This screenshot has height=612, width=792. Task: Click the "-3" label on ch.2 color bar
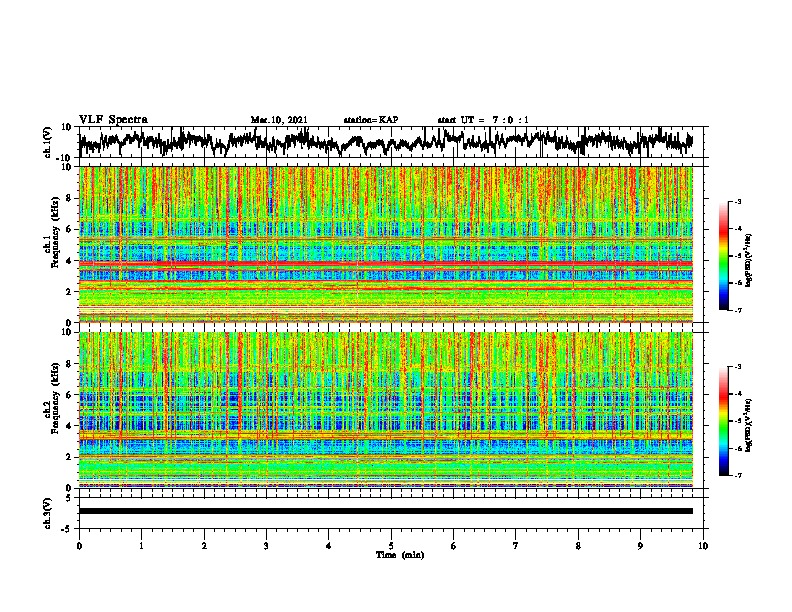[738, 367]
